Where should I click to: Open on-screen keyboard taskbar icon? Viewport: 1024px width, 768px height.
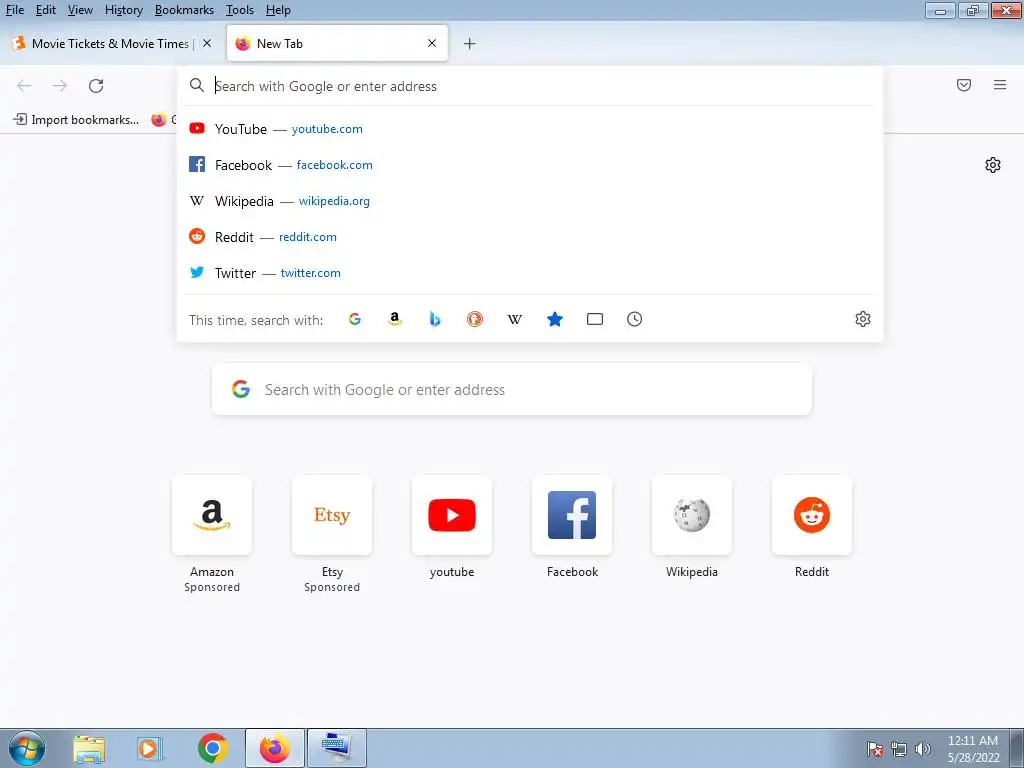click(336, 748)
